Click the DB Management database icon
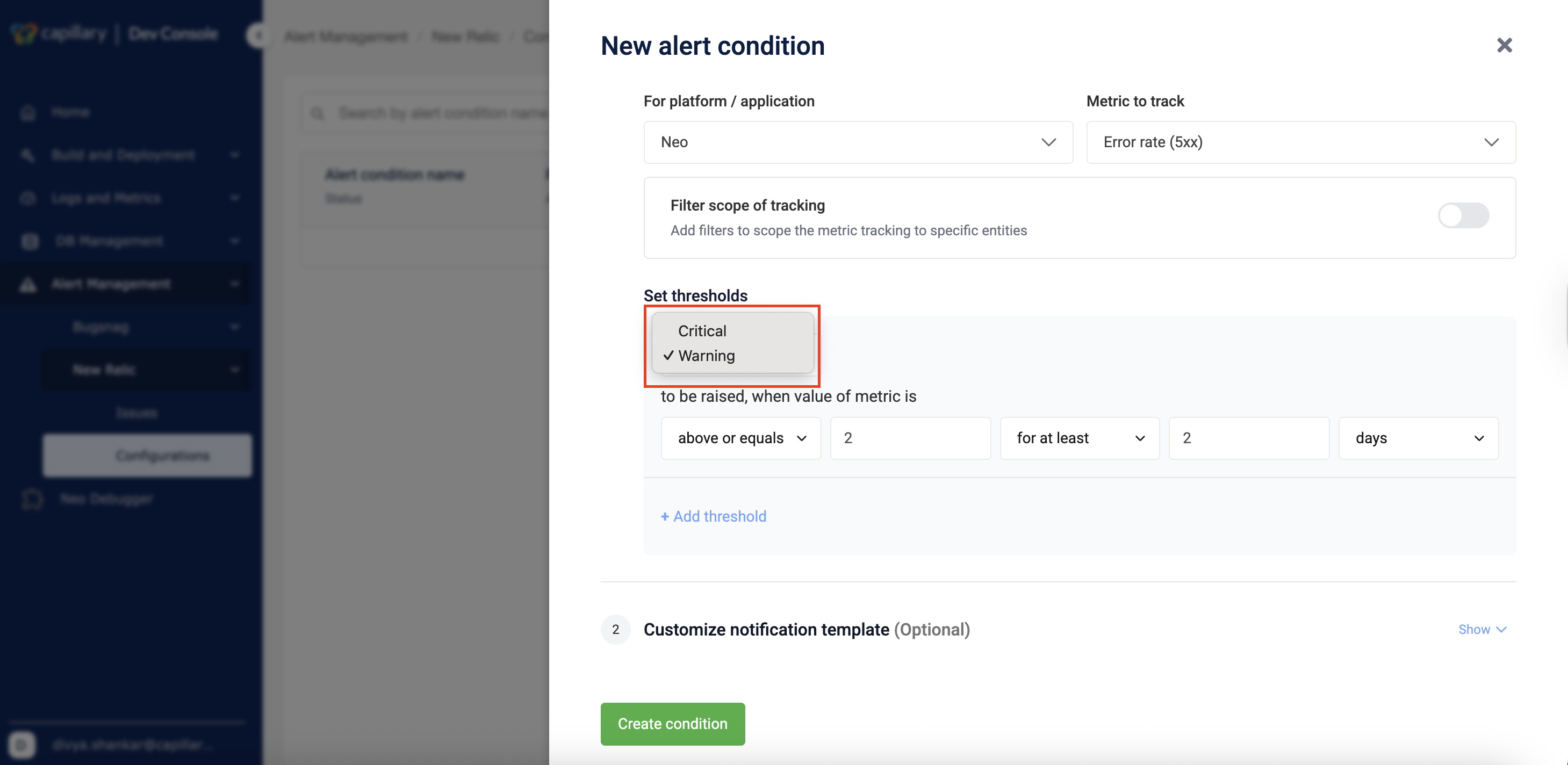 tap(29, 241)
